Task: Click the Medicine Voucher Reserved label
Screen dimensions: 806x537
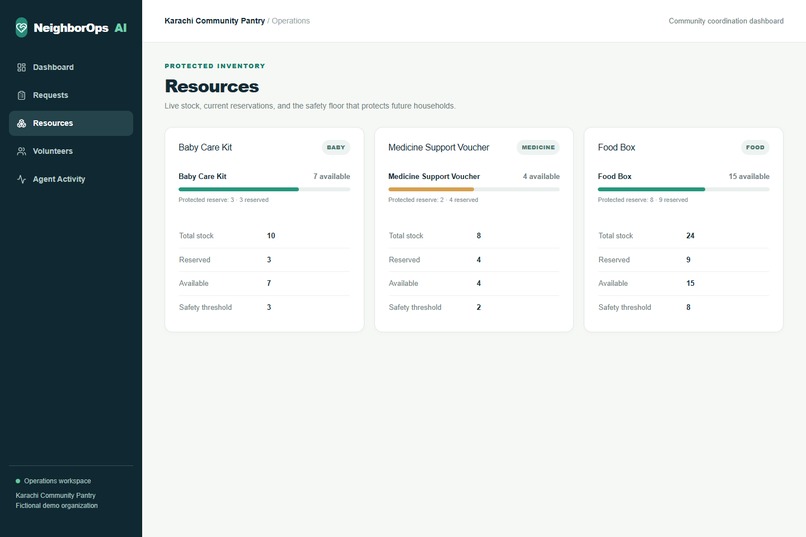Action: tap(404, 260)
